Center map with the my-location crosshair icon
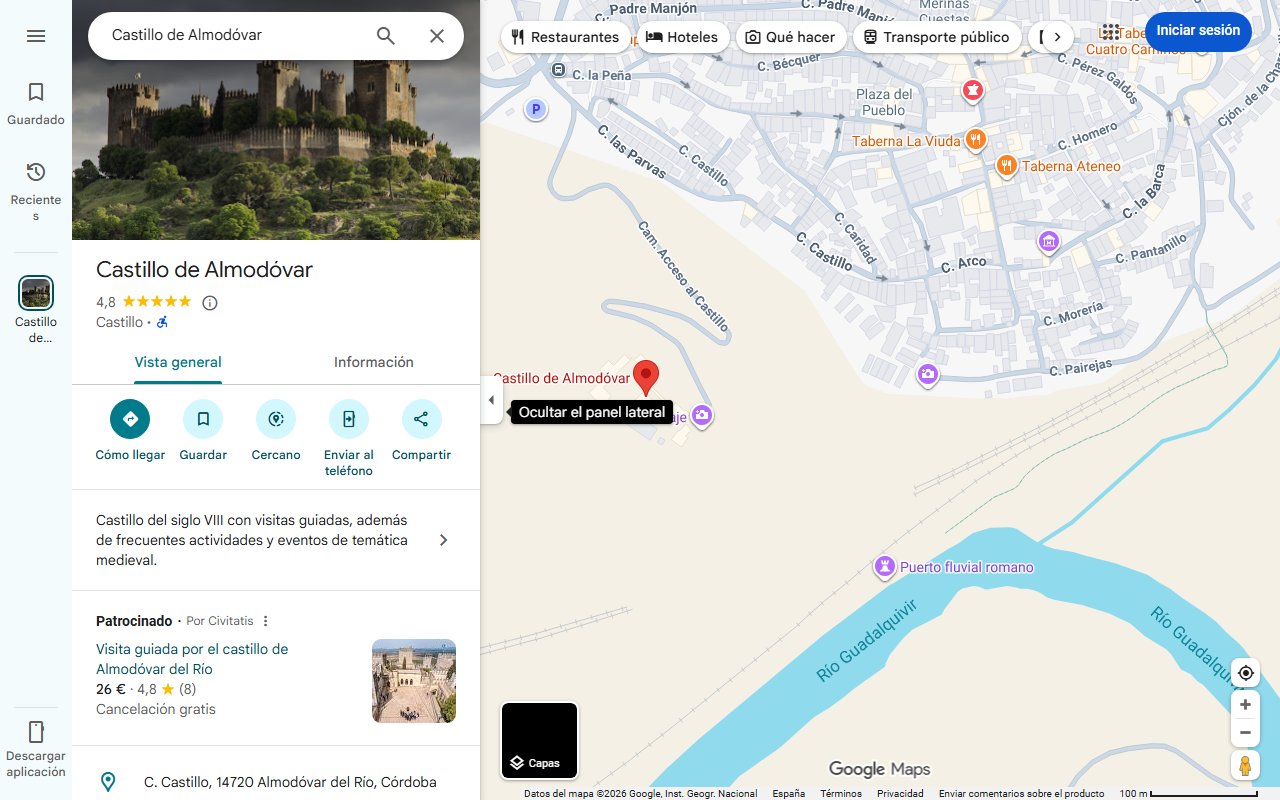Screen dimensions: 1280x800 1245,673
